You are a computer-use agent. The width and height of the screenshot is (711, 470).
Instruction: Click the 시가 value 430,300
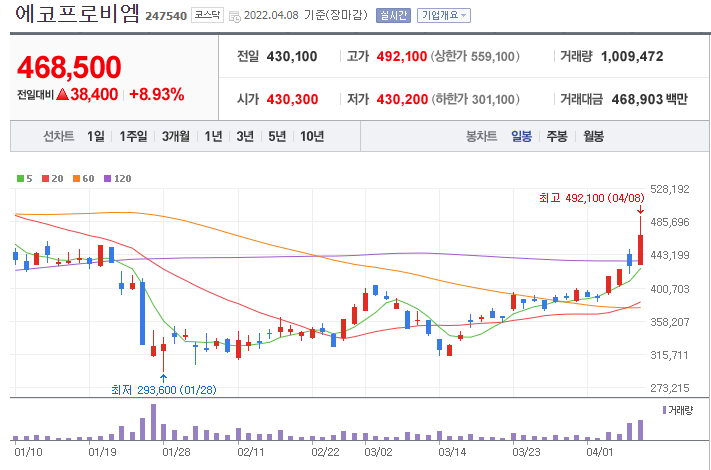pos(292,99)
